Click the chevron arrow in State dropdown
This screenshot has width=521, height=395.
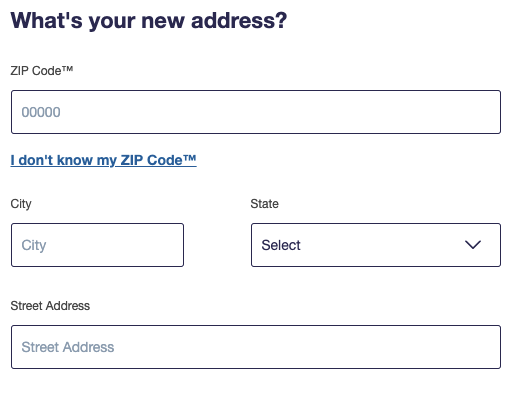coord(473,245)
